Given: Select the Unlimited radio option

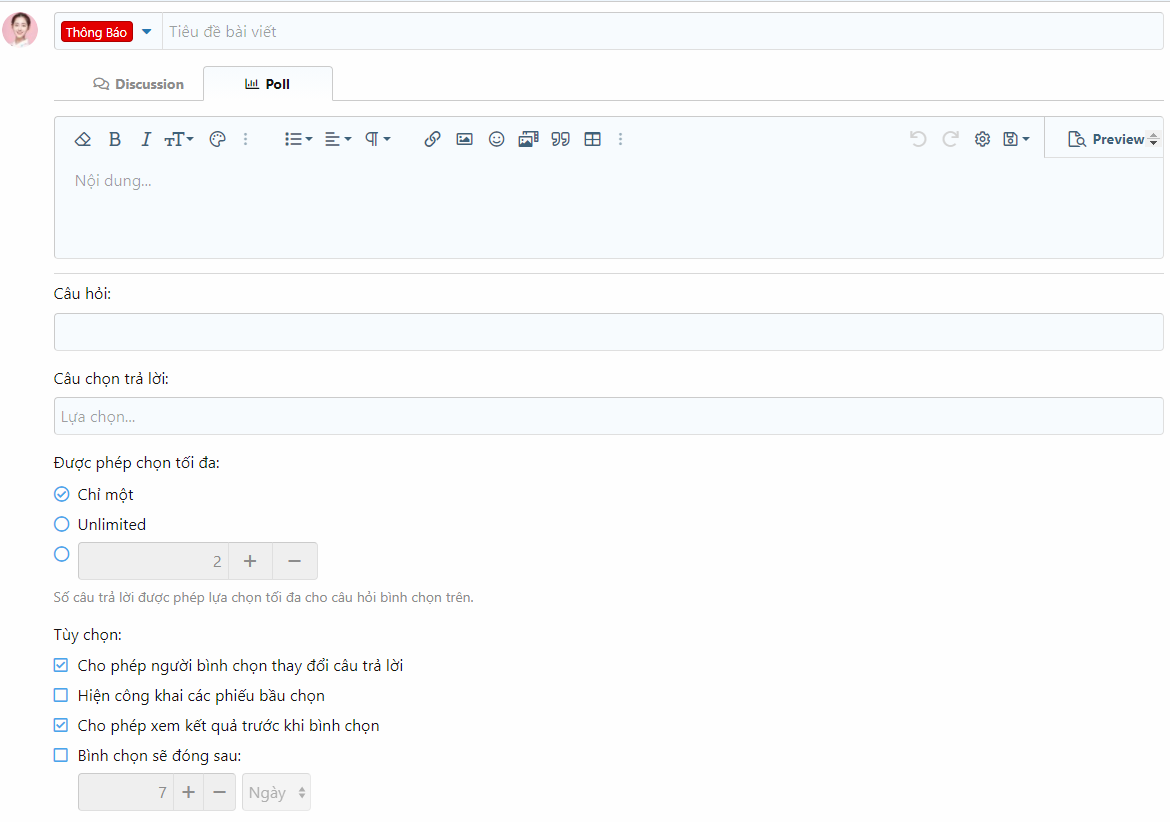Looking at the screenshot, I should (x=62, y=524).
